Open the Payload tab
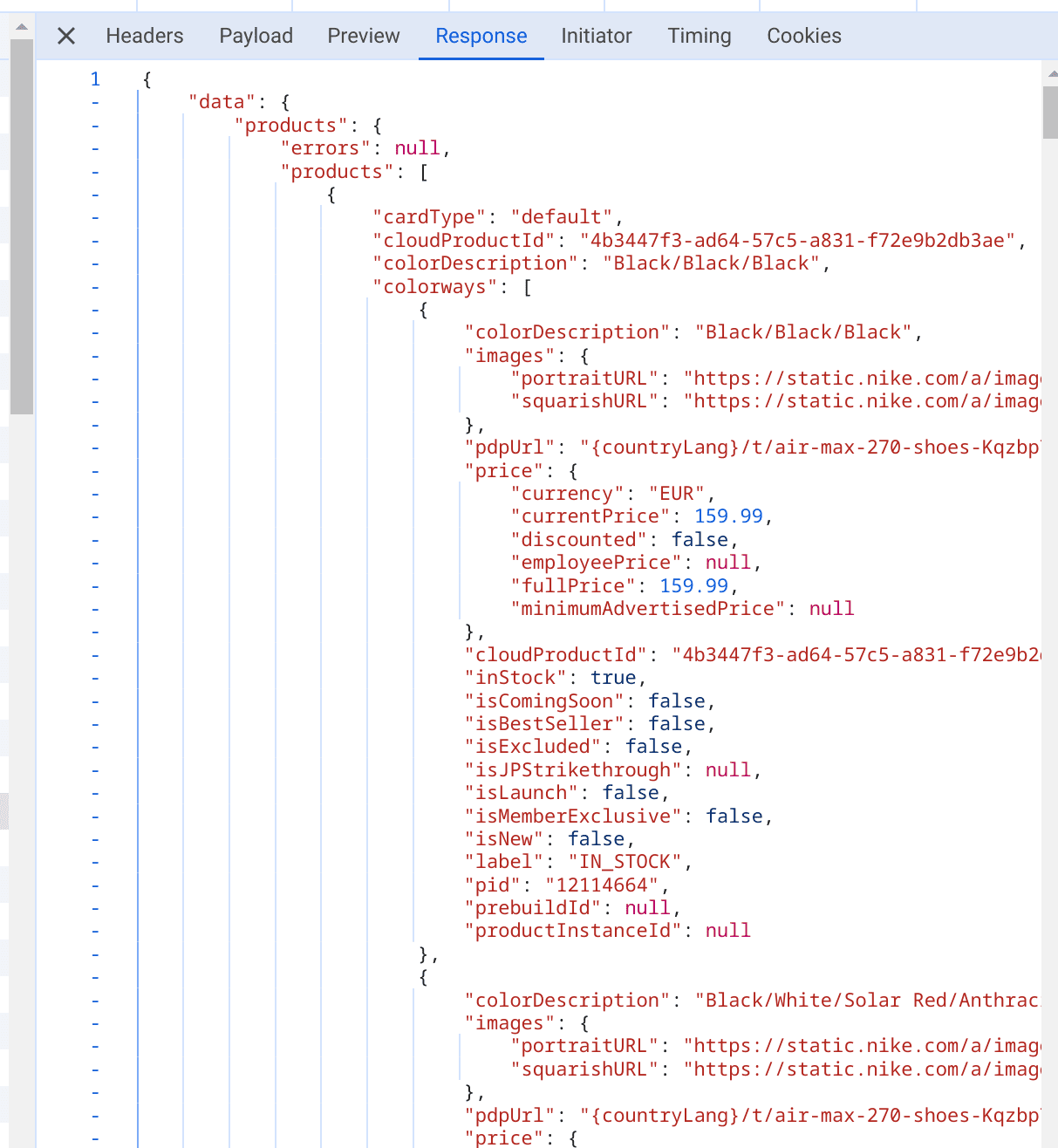Image resolution: width=1058 pixels, height=1148 pixels. click(256, 36)
